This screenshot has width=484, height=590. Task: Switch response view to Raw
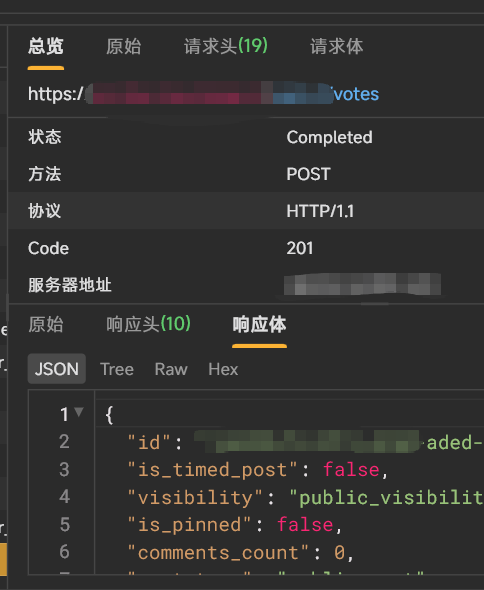[171, 369]
